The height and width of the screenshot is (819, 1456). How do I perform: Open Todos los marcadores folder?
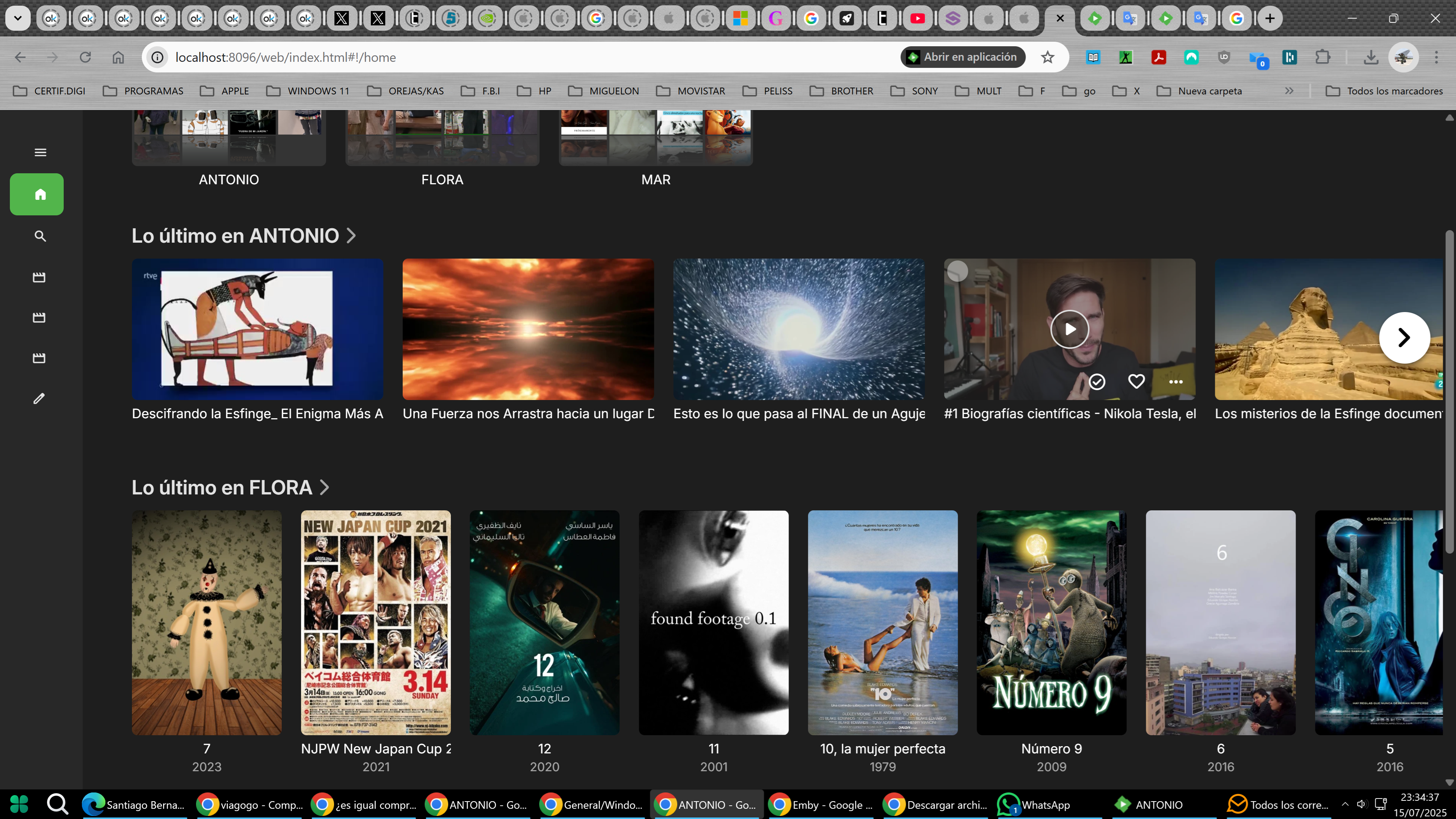[x=1384, y=91]
